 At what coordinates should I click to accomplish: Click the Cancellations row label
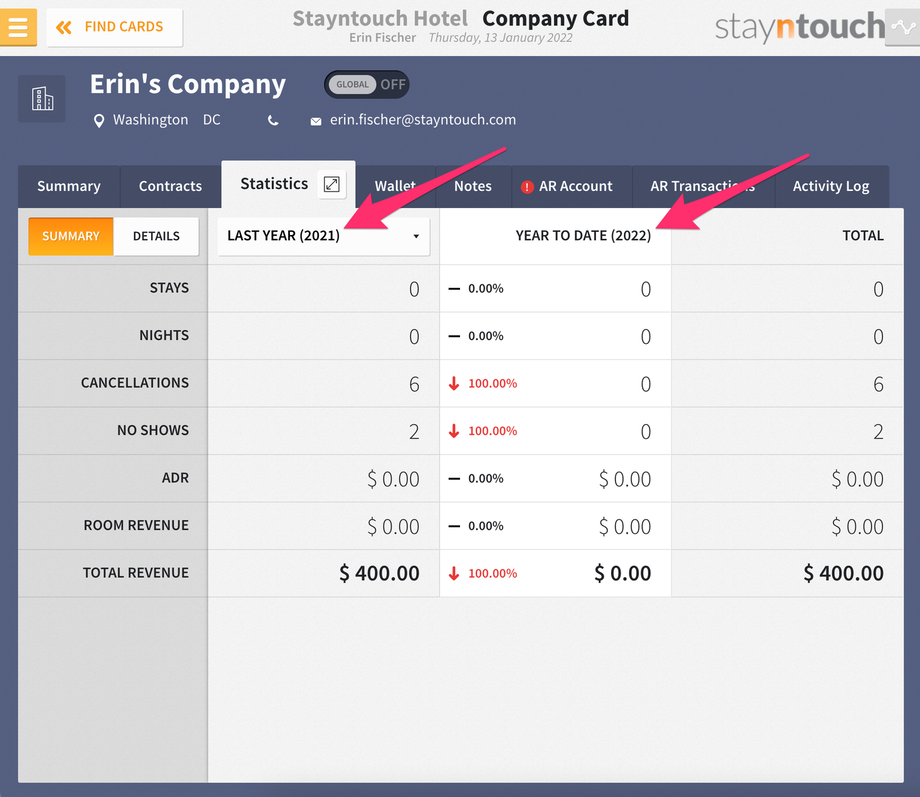pos(135,383)
